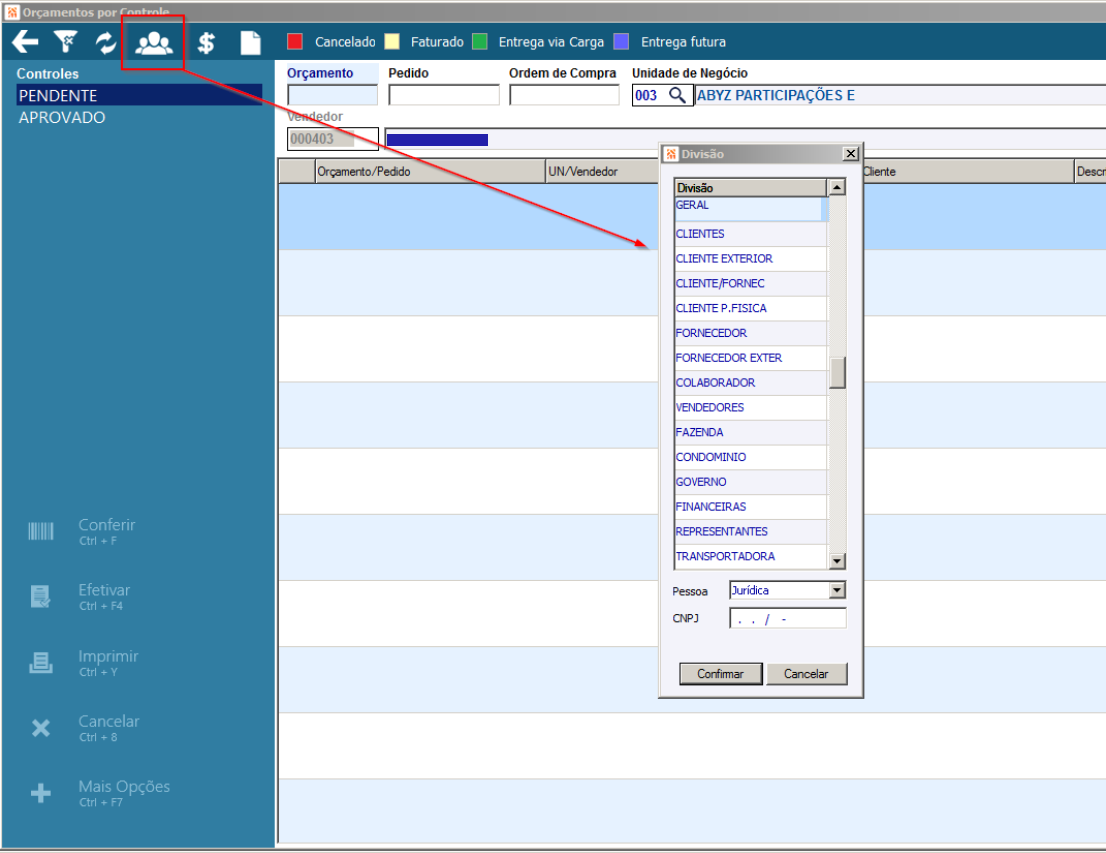
Task: Select GOVERNO division
Action: click(750, 482)
